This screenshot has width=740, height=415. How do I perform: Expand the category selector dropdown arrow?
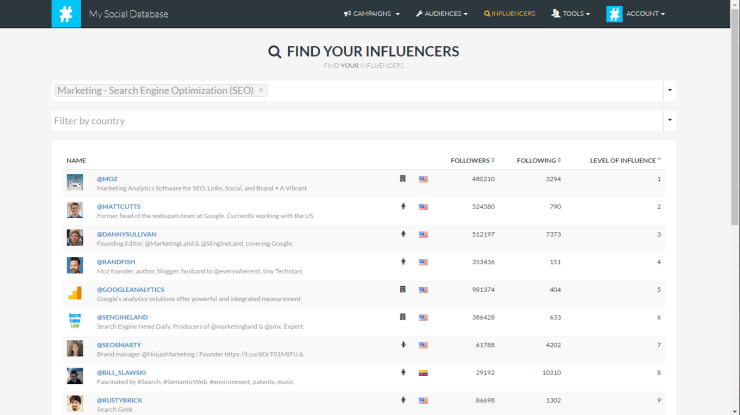coord(670,90)
